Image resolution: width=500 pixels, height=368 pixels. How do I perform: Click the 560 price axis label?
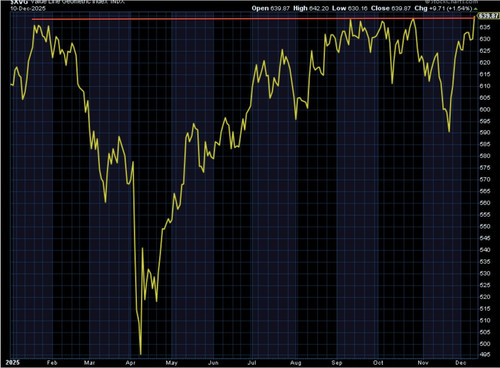pyautogui.click(x=485, y=203)
